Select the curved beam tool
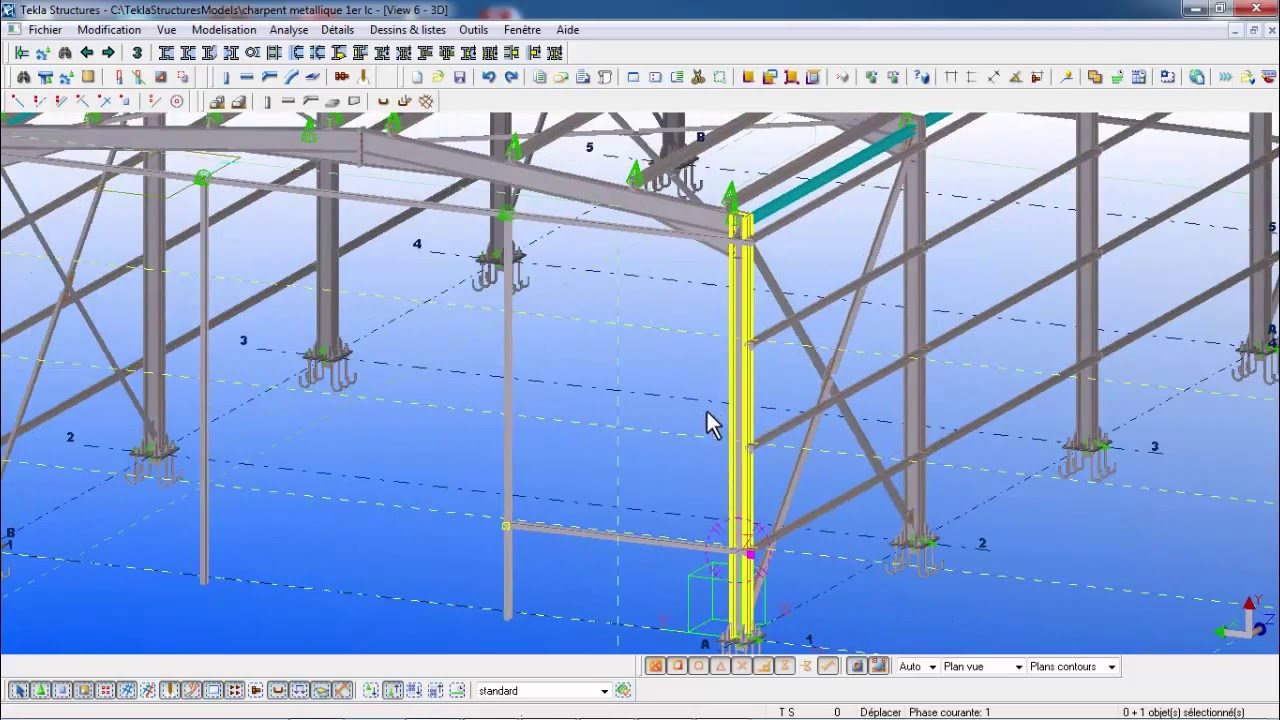 pyautogui.click(x=291, y=77)
